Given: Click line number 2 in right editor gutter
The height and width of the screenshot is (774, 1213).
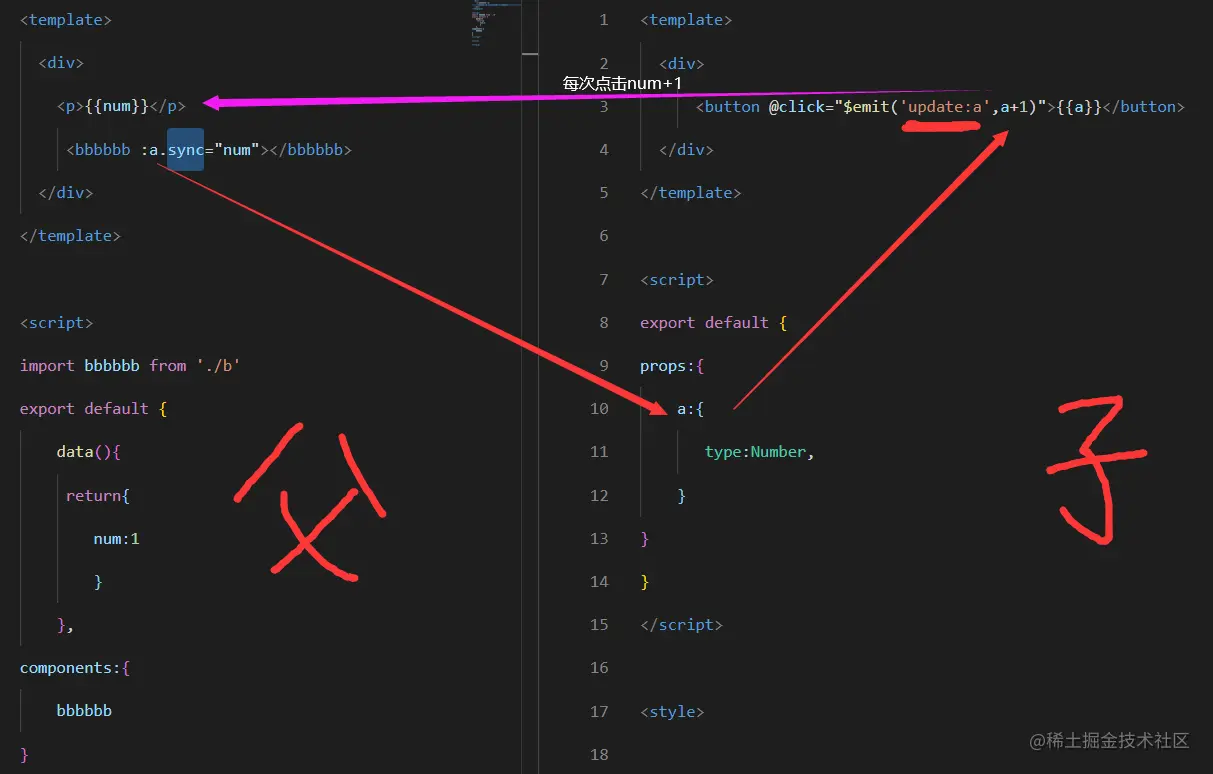Looking at the screenshot, I should [603, 64].
